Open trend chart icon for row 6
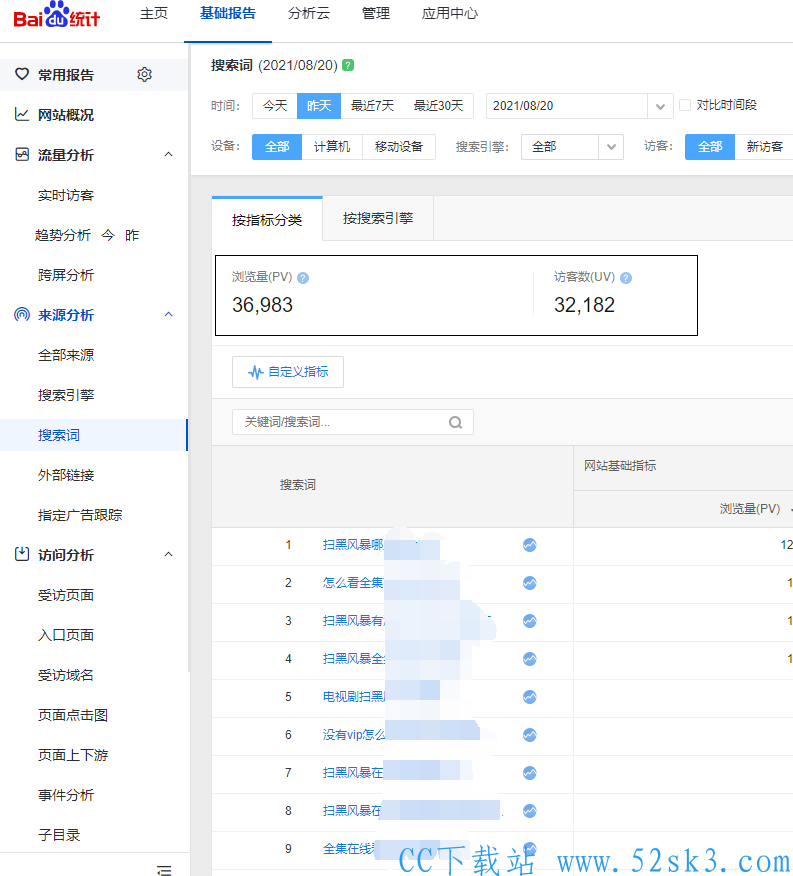This screenshot has height=876, width=793. pyautogui.click(x=530, y=735)
